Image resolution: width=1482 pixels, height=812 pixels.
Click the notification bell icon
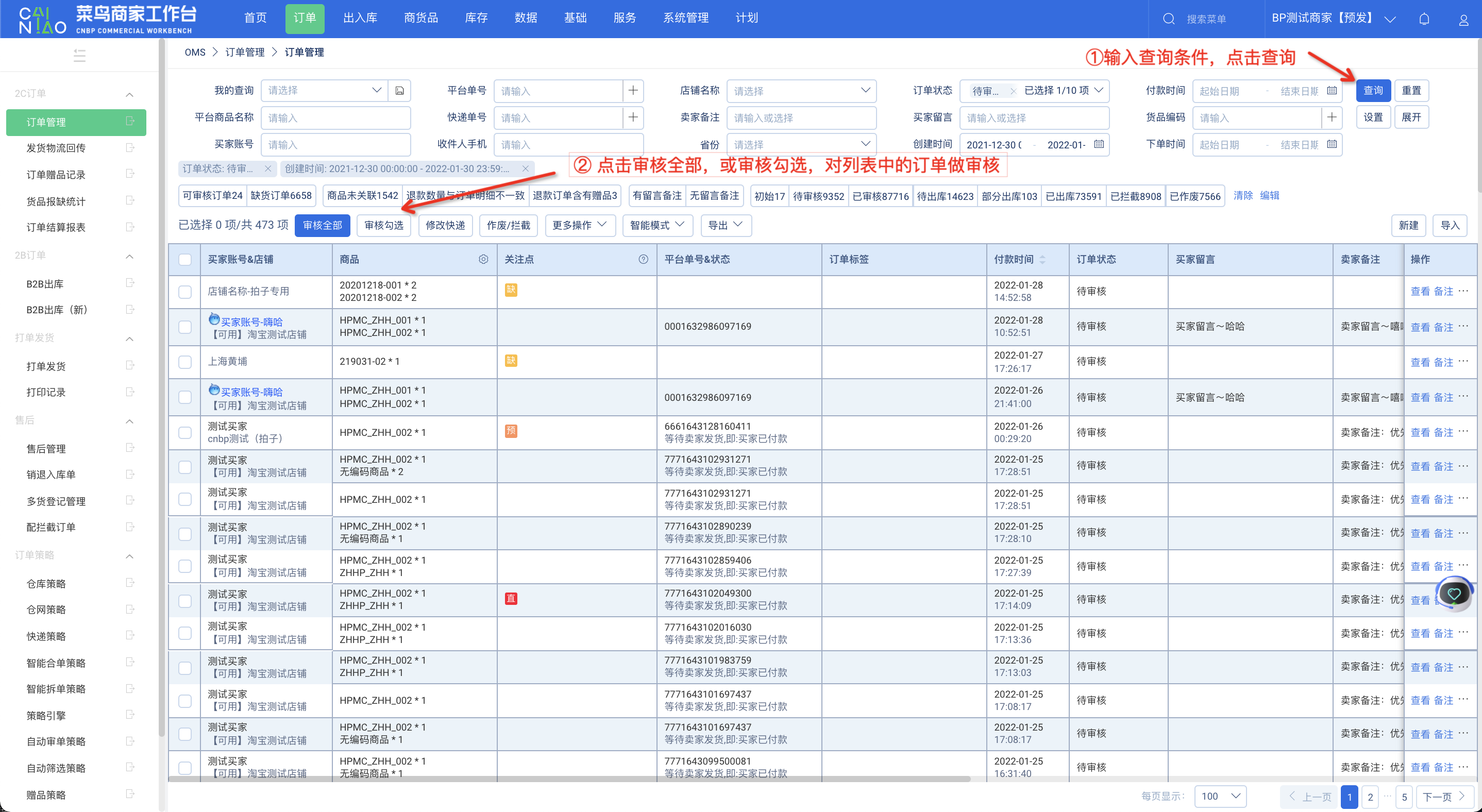click(x=1424, y=19)
